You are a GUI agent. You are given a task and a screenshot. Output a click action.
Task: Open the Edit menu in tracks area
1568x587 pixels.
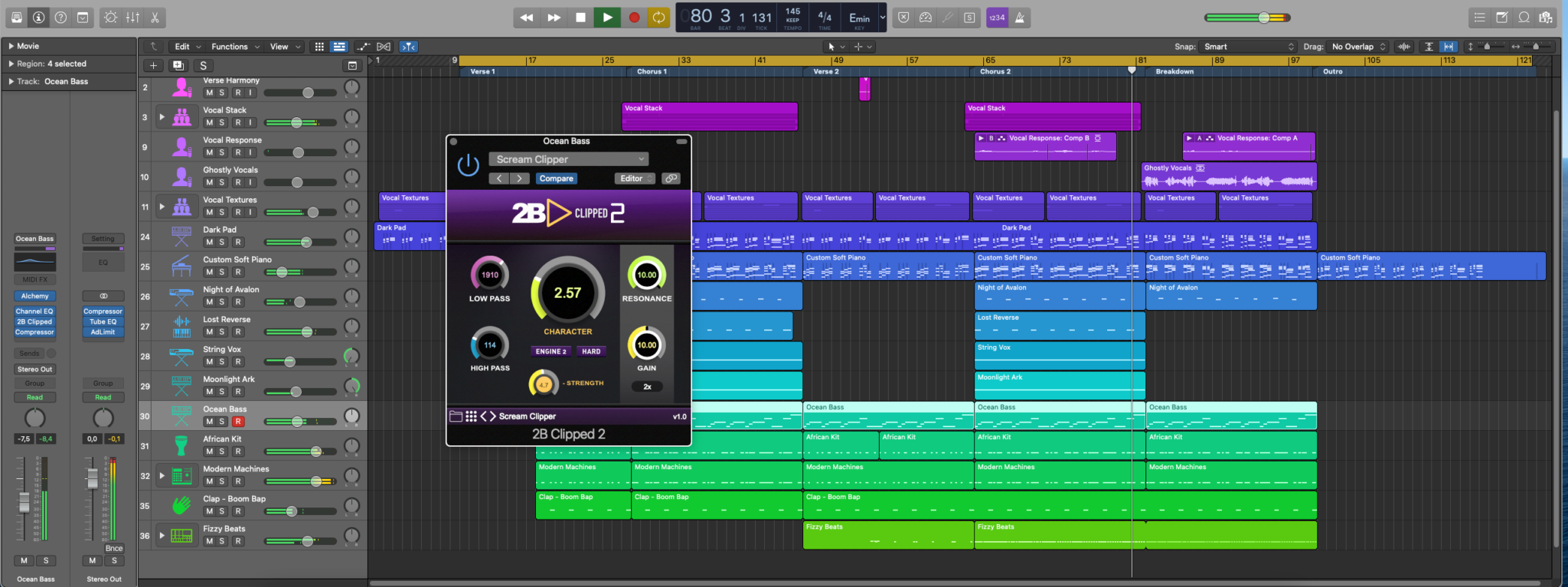point(188,47)
